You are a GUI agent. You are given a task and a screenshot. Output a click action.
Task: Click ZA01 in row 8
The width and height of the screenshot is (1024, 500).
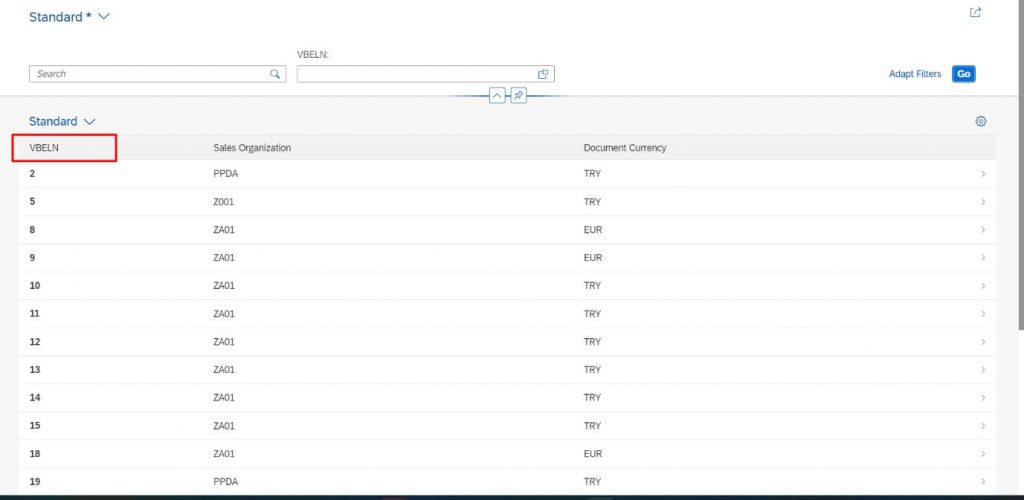click(223, 230)
